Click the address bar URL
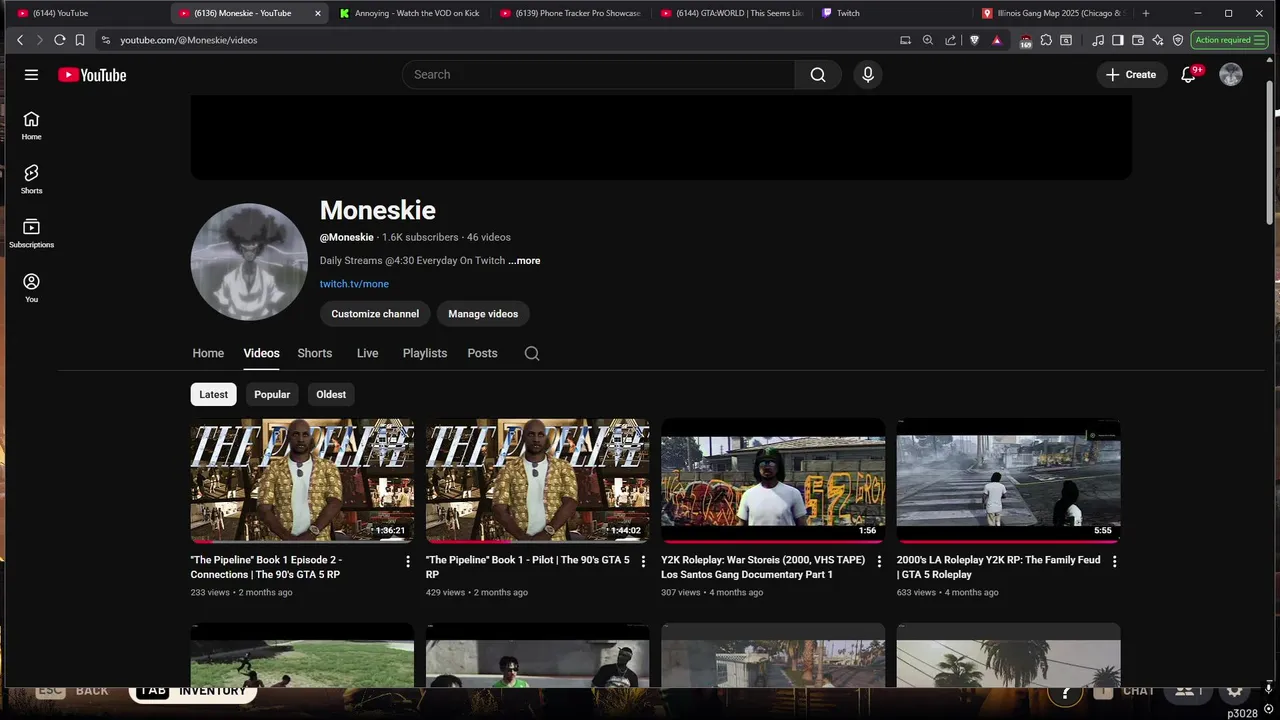This screenshot has width=1280, height=720. (x=189, y=40)
